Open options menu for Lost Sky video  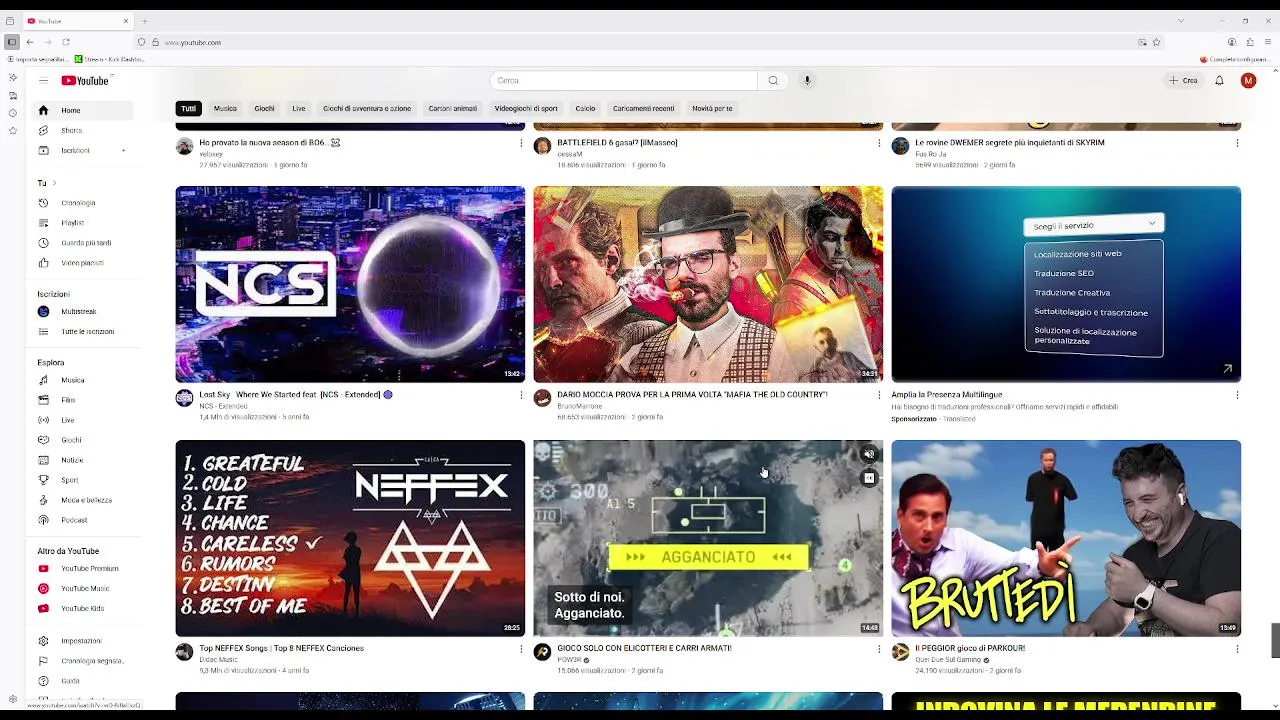pyautogui.click(x=521, y=395)
